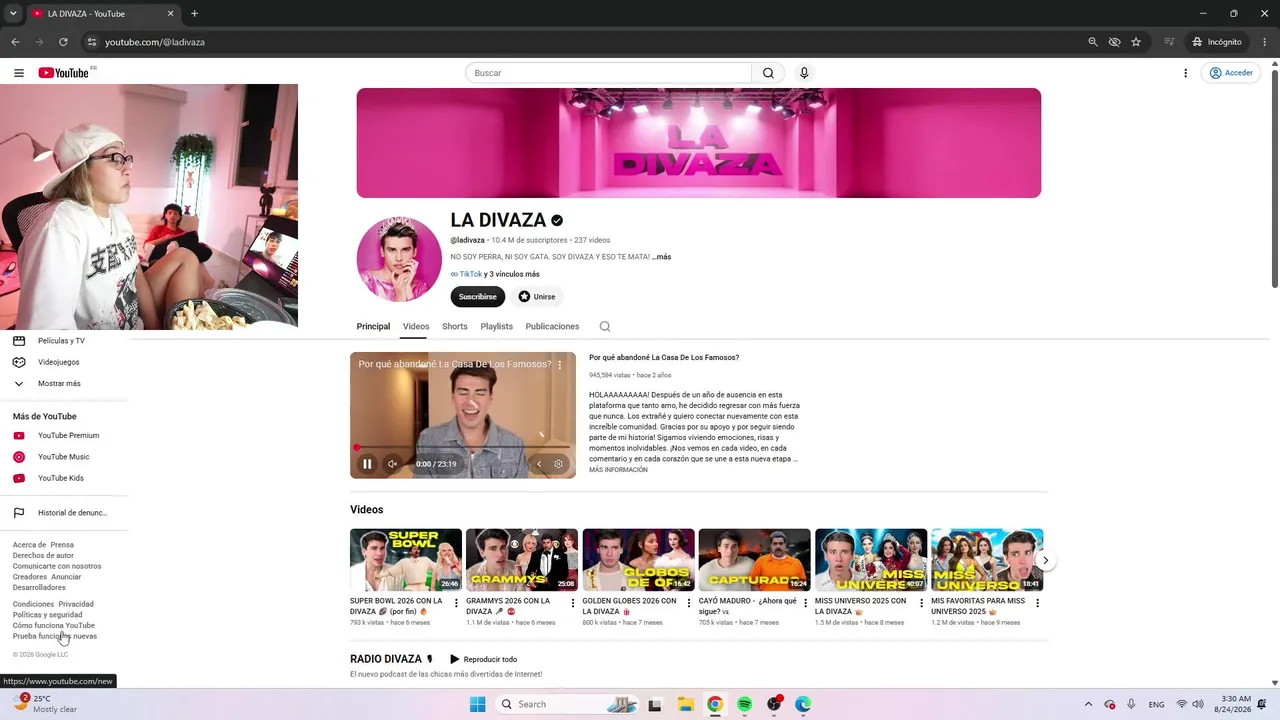1280x720 pixels.
Task: Go to the YouTube home logo
Action: (64, 73)
